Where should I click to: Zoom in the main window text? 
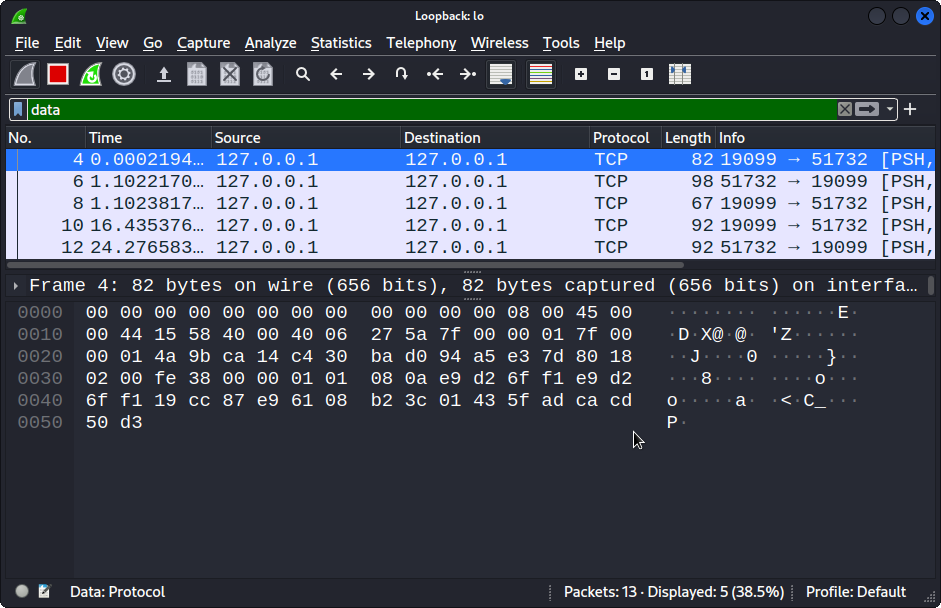point(581,74)
